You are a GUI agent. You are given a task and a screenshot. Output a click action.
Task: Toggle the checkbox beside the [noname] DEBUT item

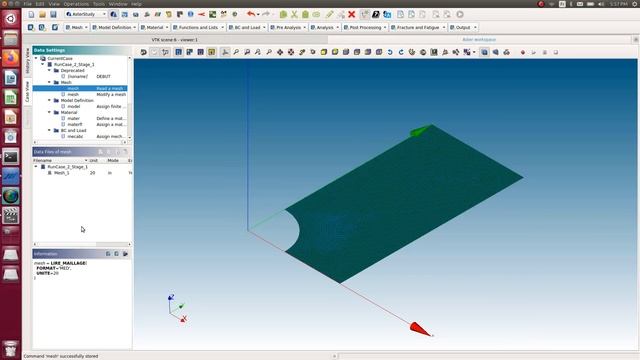coord(63,76)
